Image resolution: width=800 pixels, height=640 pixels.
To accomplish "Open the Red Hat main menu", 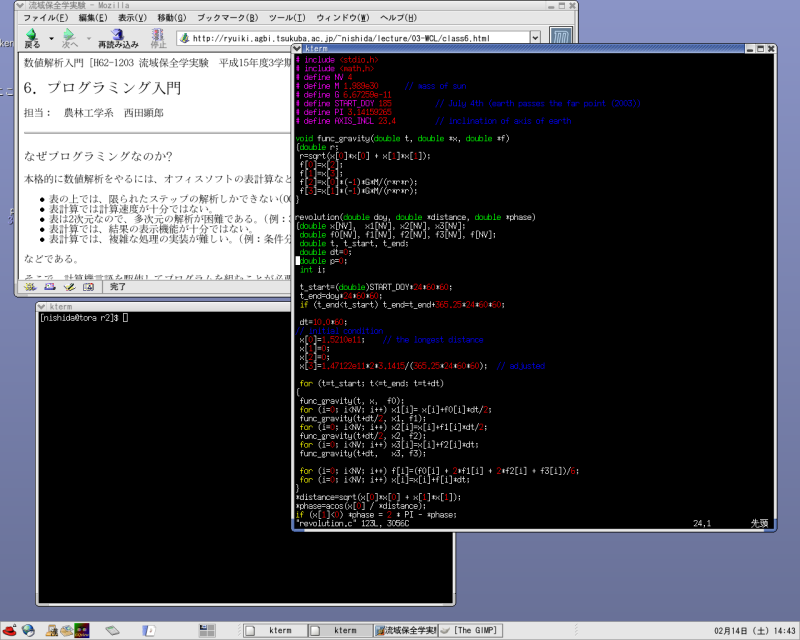I will 11,630.
